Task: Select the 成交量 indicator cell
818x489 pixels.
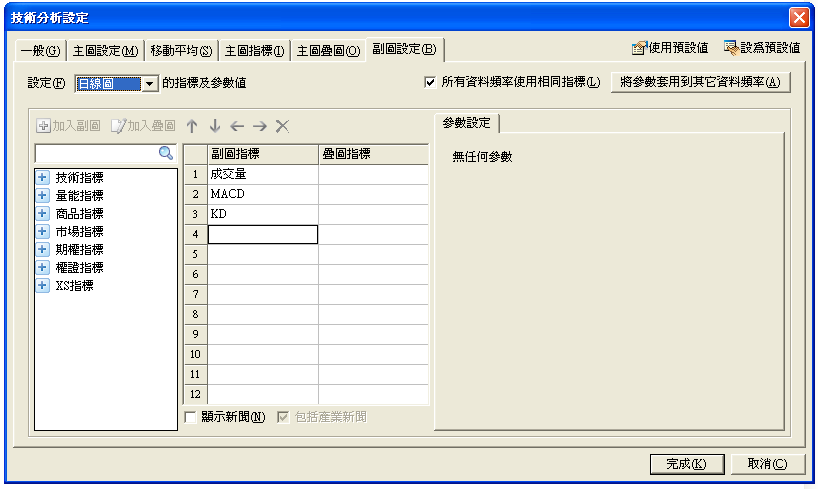Action: 263,174
